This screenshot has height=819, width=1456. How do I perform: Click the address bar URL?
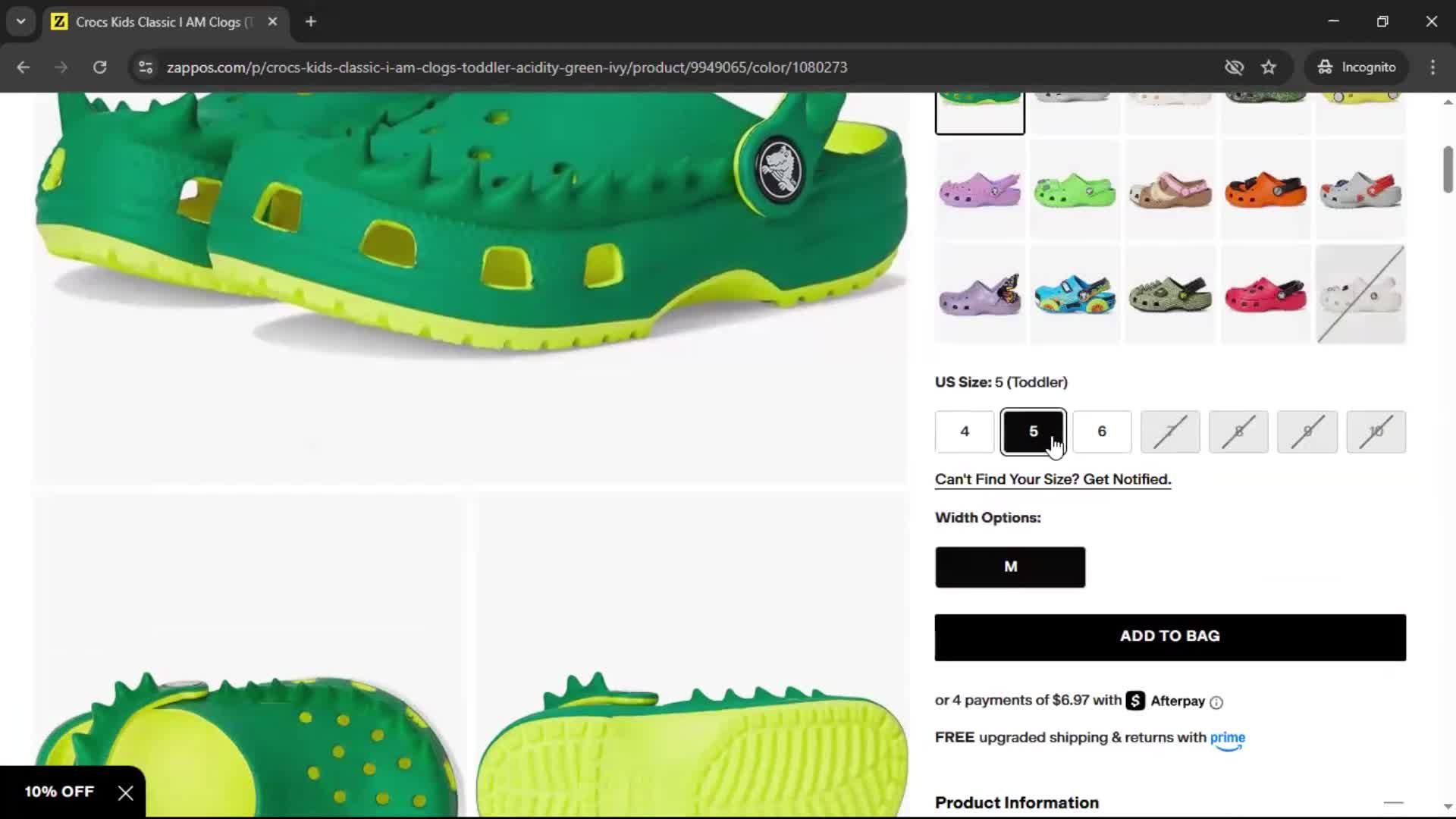[507, 67]
